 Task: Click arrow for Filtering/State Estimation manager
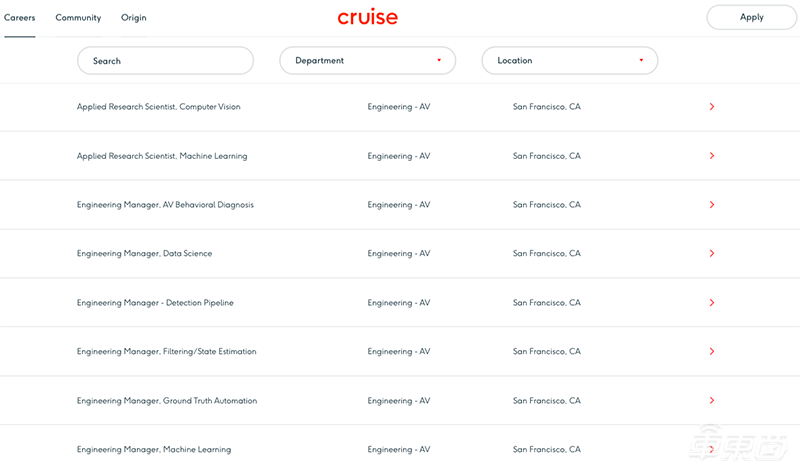click(x=711, y=352)
